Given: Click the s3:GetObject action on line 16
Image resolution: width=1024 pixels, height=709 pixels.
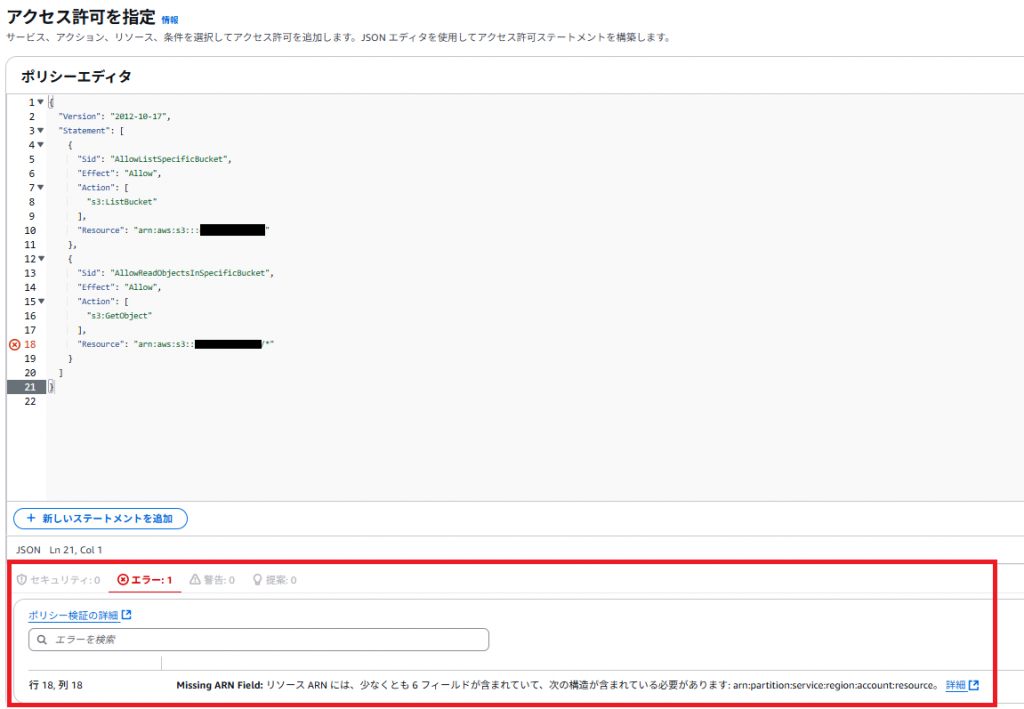Looking at the screenshot, I should click(118, 316).
